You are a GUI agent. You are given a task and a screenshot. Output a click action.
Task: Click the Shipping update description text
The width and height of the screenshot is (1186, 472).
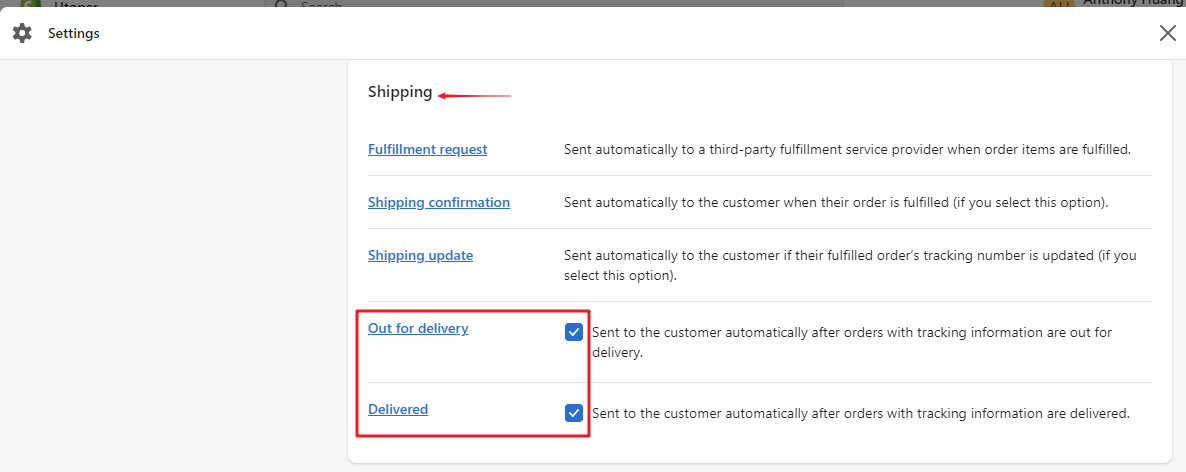coord(849,265)
